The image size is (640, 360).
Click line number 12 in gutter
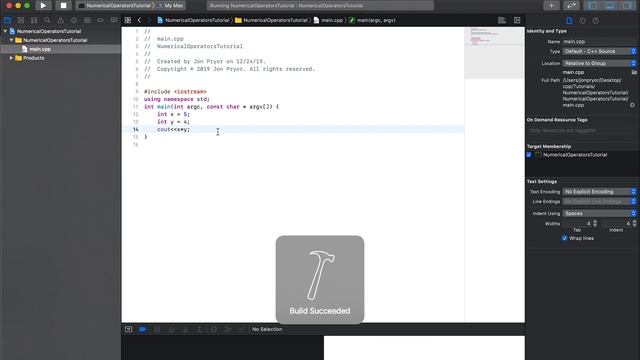click(136, 114)
